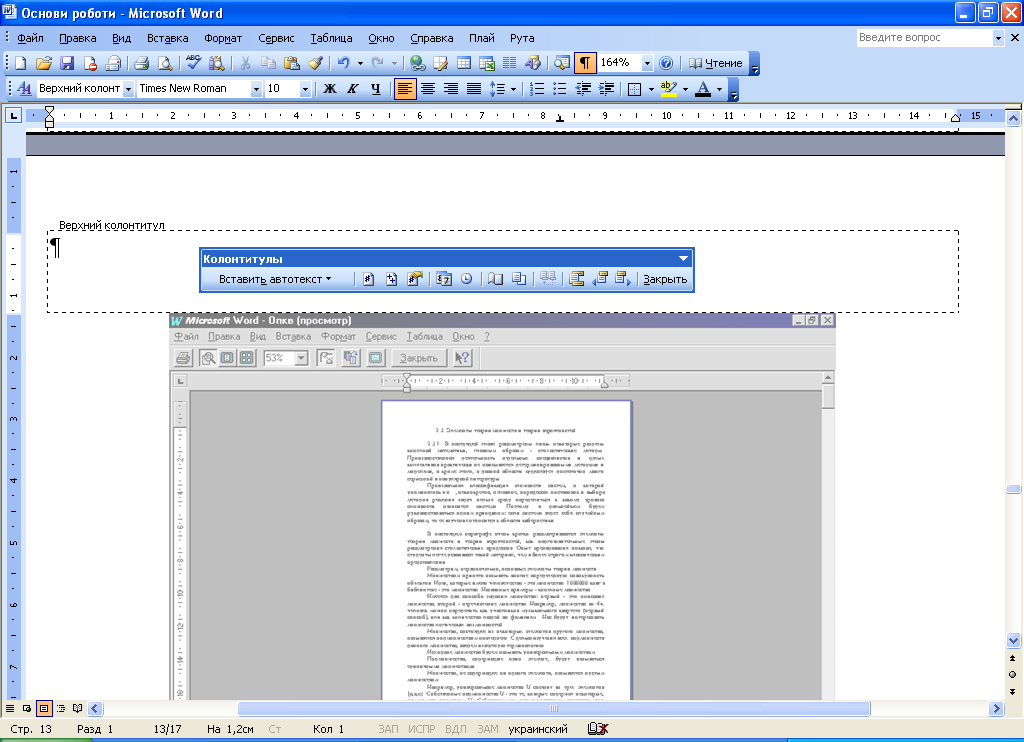Click the украинский language status entry
The height and width of the screenshot is (742, 1024).
[538, 729]
